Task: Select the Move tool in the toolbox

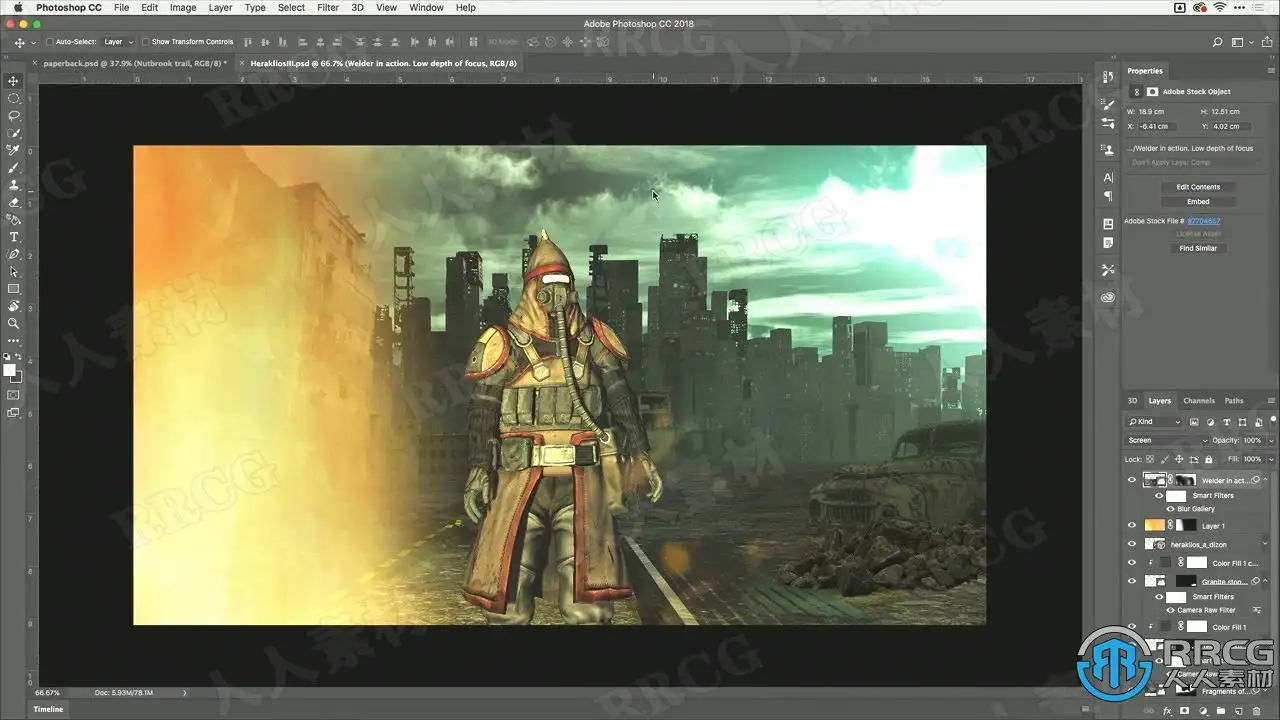Action: click(x=14, y=81)
